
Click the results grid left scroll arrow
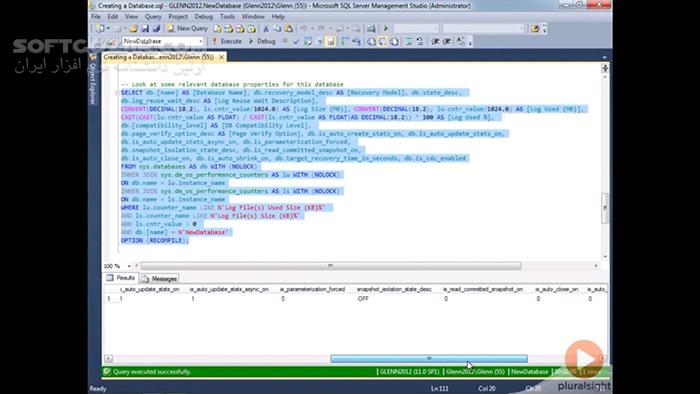(108, 358)
